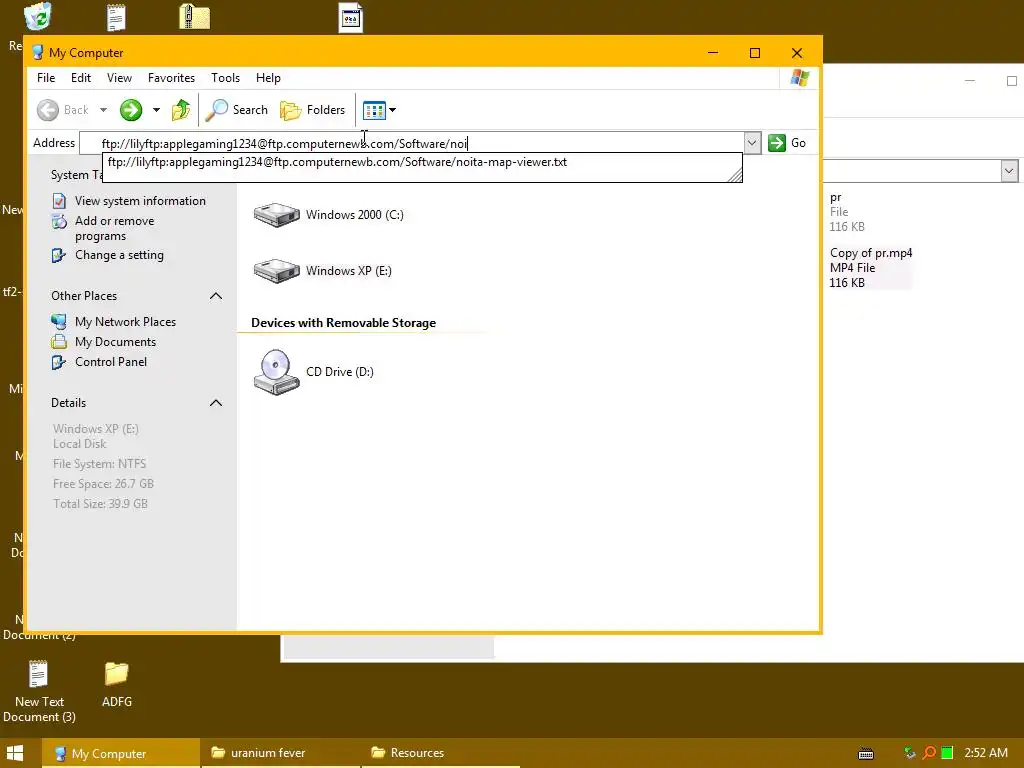Select the Recycle Bin desktop icon

[37, 16]
